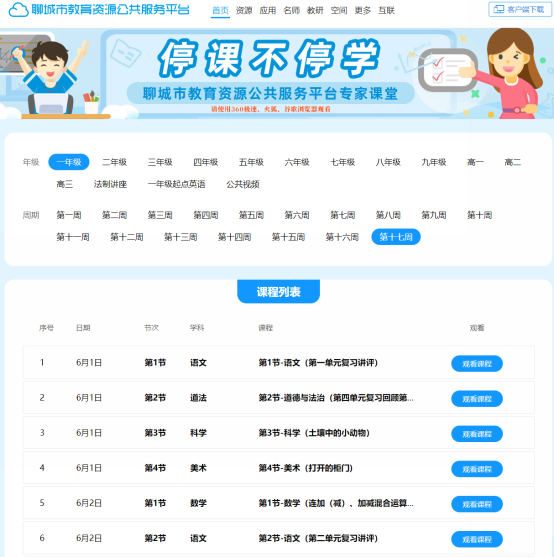Click 观看课程 for the 科学 土壤中的小动物 lesson
Viewport: 554px width, 557px height.
click(x=477, y=434)
